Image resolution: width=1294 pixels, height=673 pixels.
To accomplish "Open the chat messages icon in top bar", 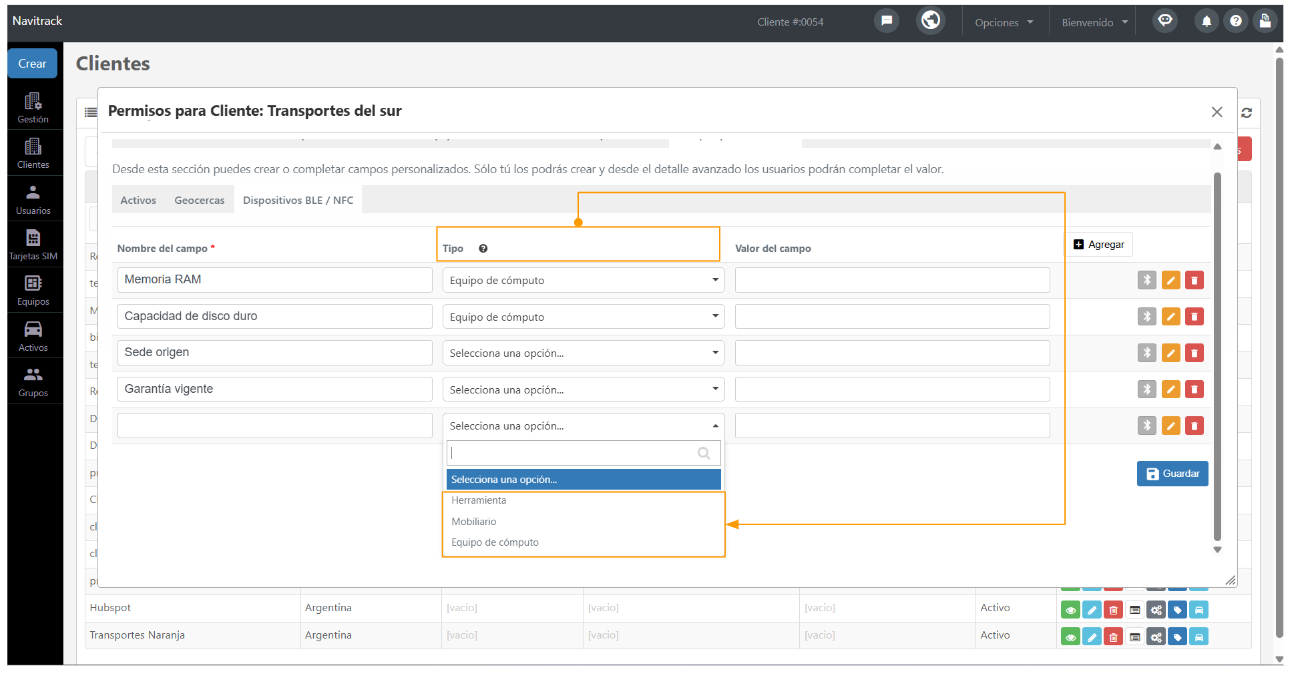I will (x=886, y=21).
